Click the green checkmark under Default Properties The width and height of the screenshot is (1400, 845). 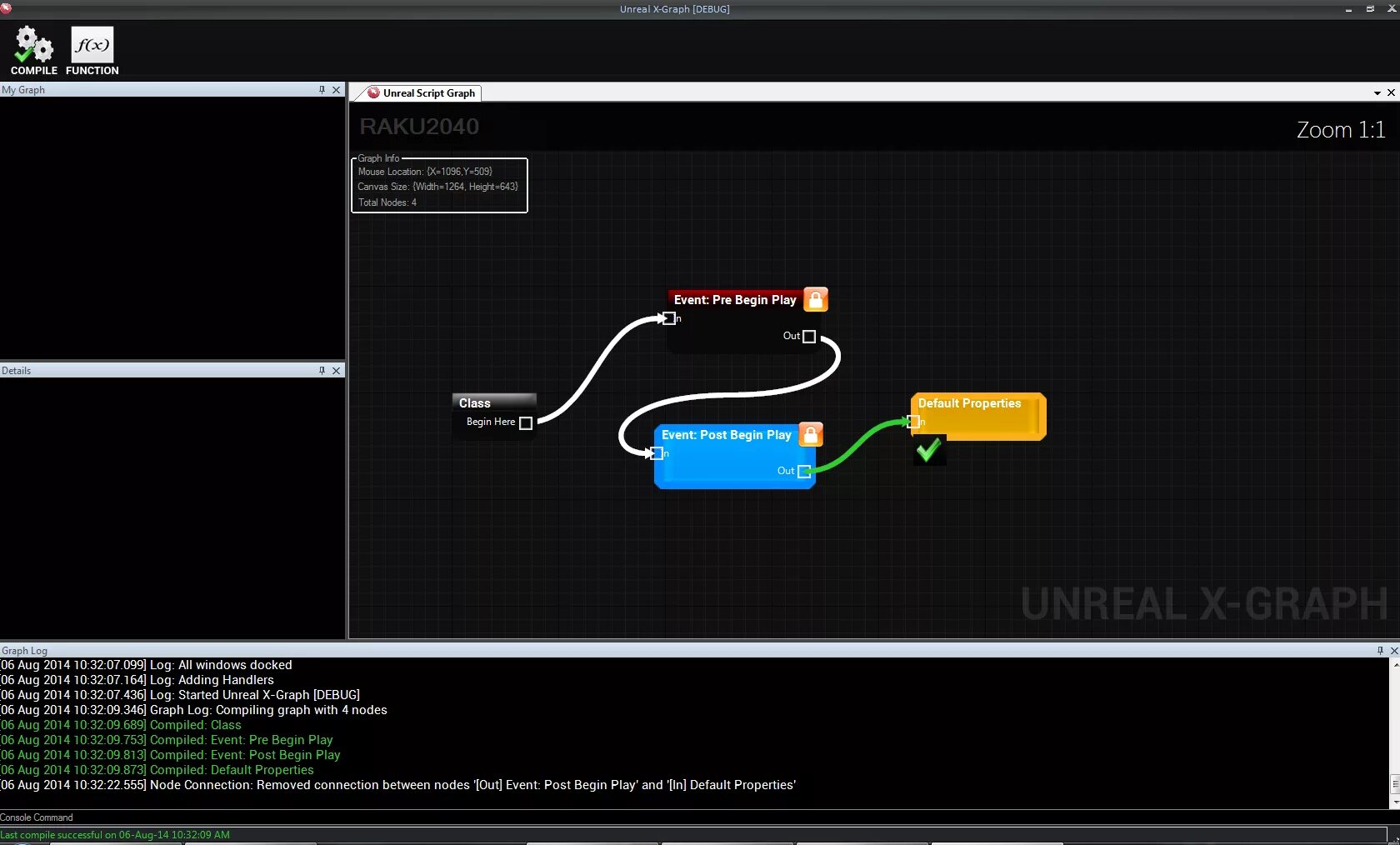928,451
